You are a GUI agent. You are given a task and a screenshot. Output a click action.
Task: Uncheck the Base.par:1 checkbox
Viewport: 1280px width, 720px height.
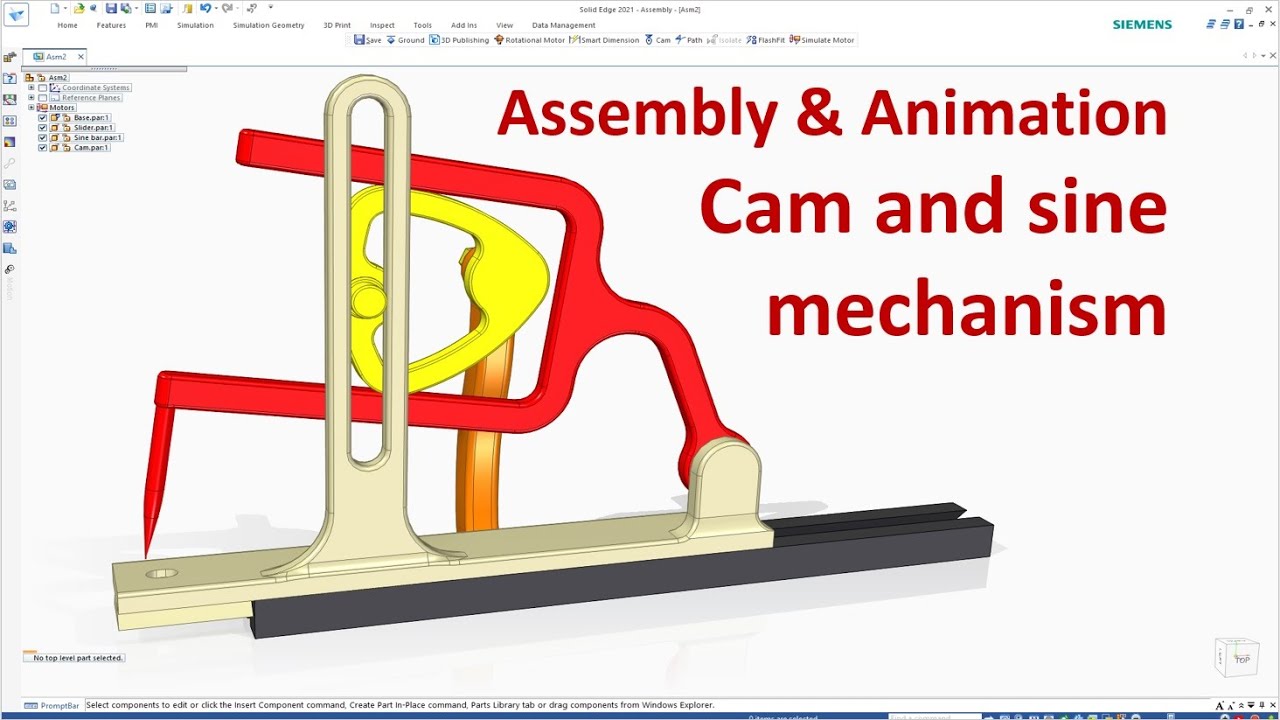(x=42, y=118)
